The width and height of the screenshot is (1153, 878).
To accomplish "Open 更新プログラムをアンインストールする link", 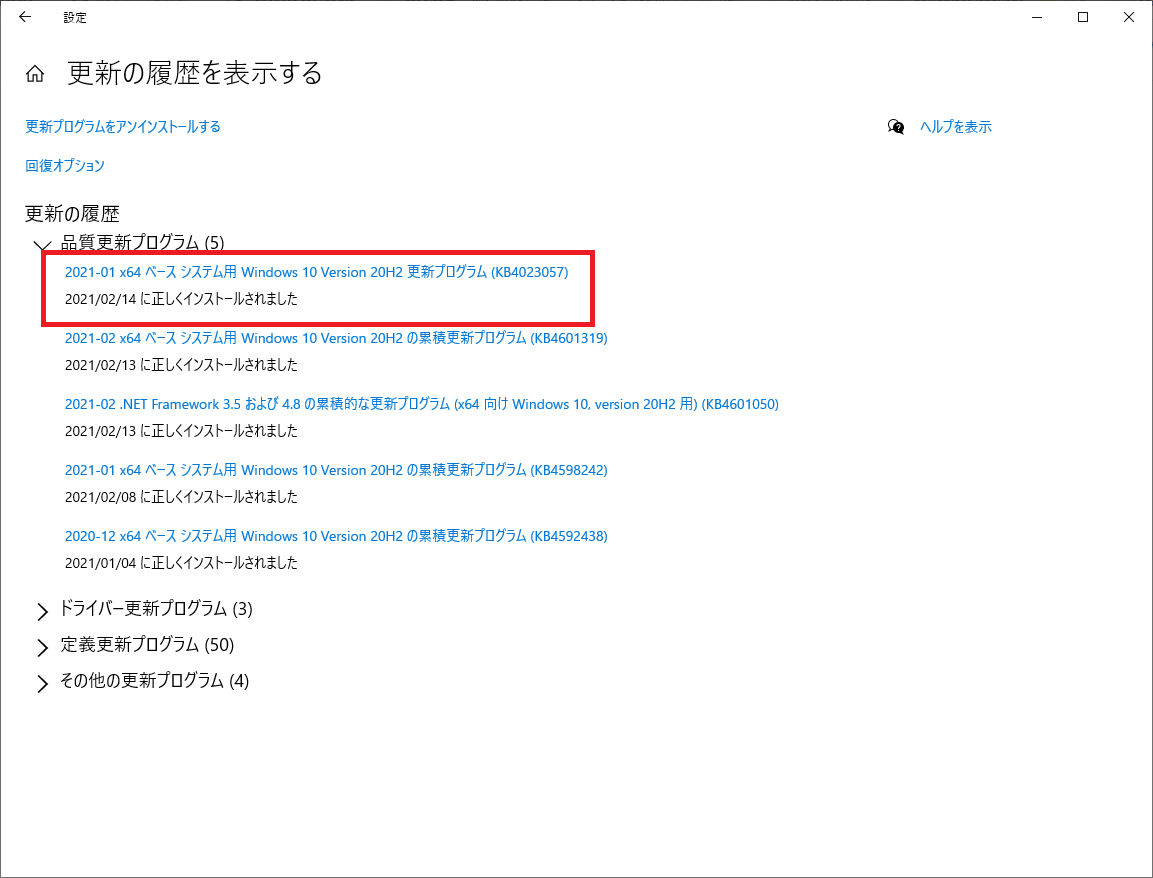I will 123,127.
